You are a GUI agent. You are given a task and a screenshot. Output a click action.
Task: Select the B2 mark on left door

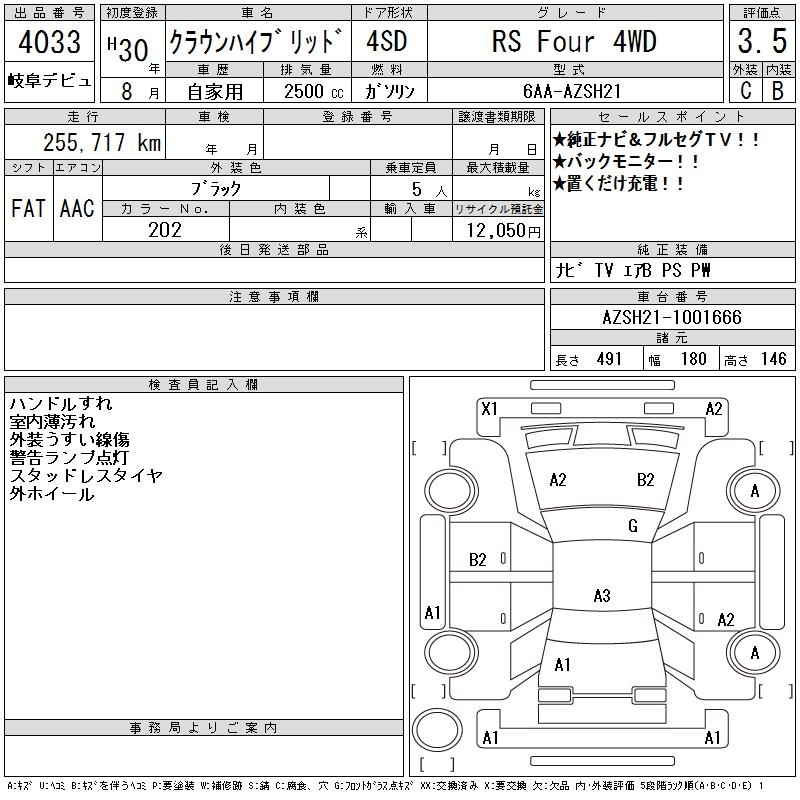click(x=478, y=560)
